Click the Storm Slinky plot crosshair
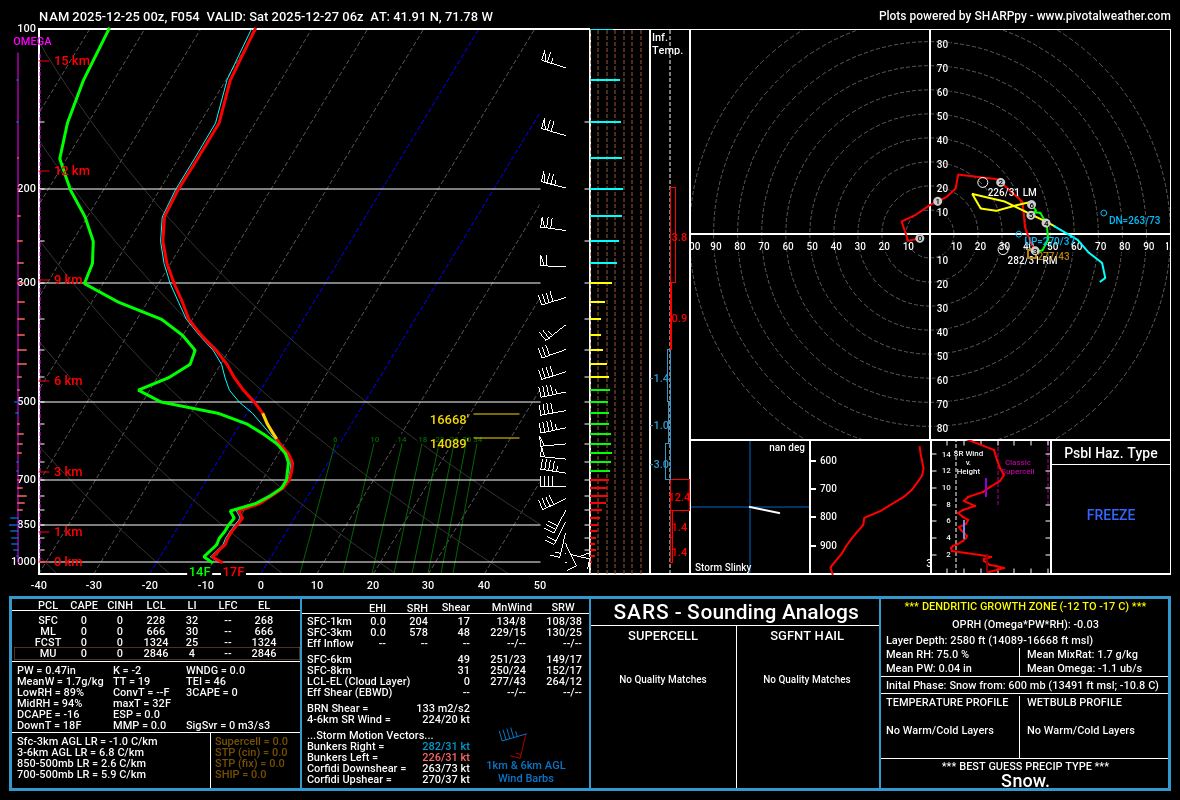This screenshot has height=800, width=1180. [749, 507]
